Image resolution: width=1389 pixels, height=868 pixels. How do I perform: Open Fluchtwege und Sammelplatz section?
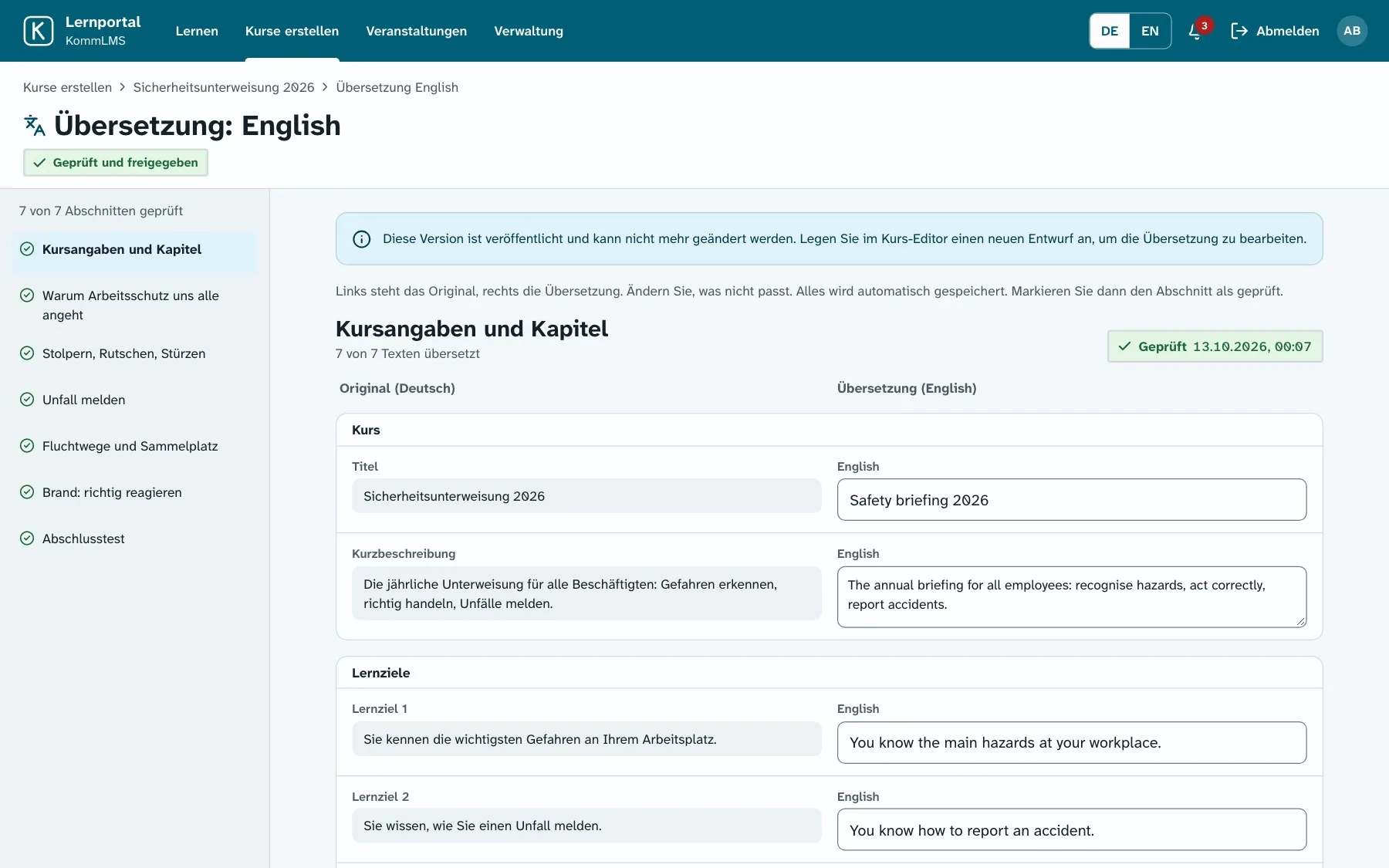click(x=134, y=446)
